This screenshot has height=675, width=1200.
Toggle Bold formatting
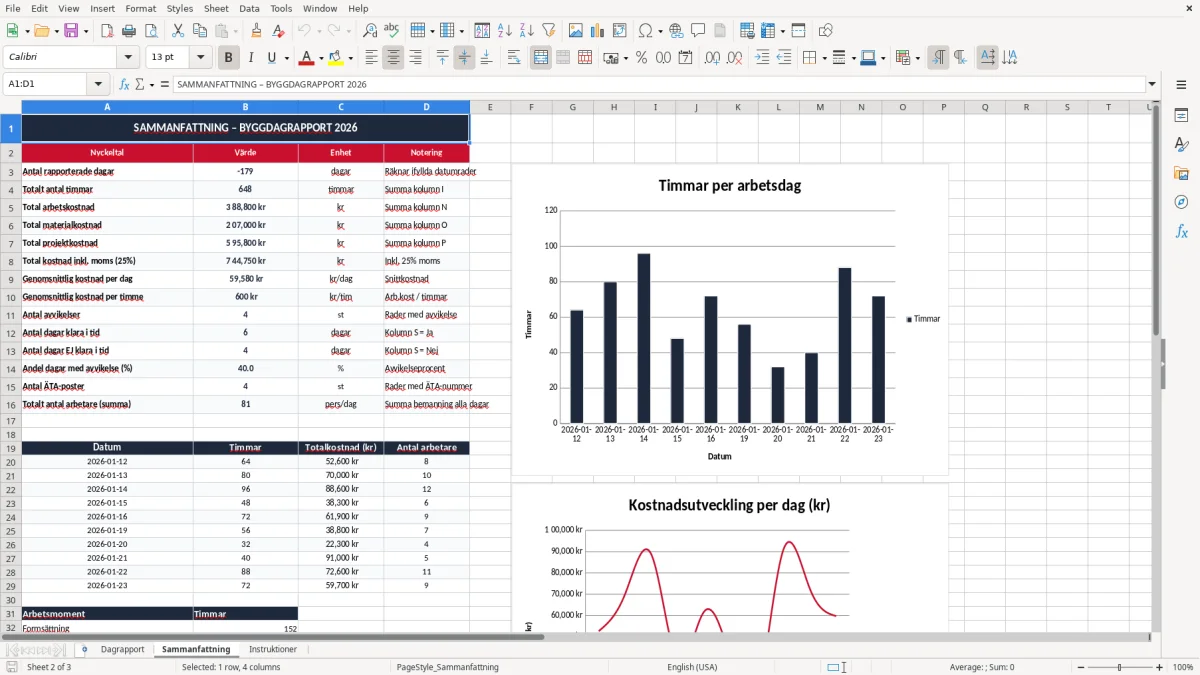pos(228,58)
